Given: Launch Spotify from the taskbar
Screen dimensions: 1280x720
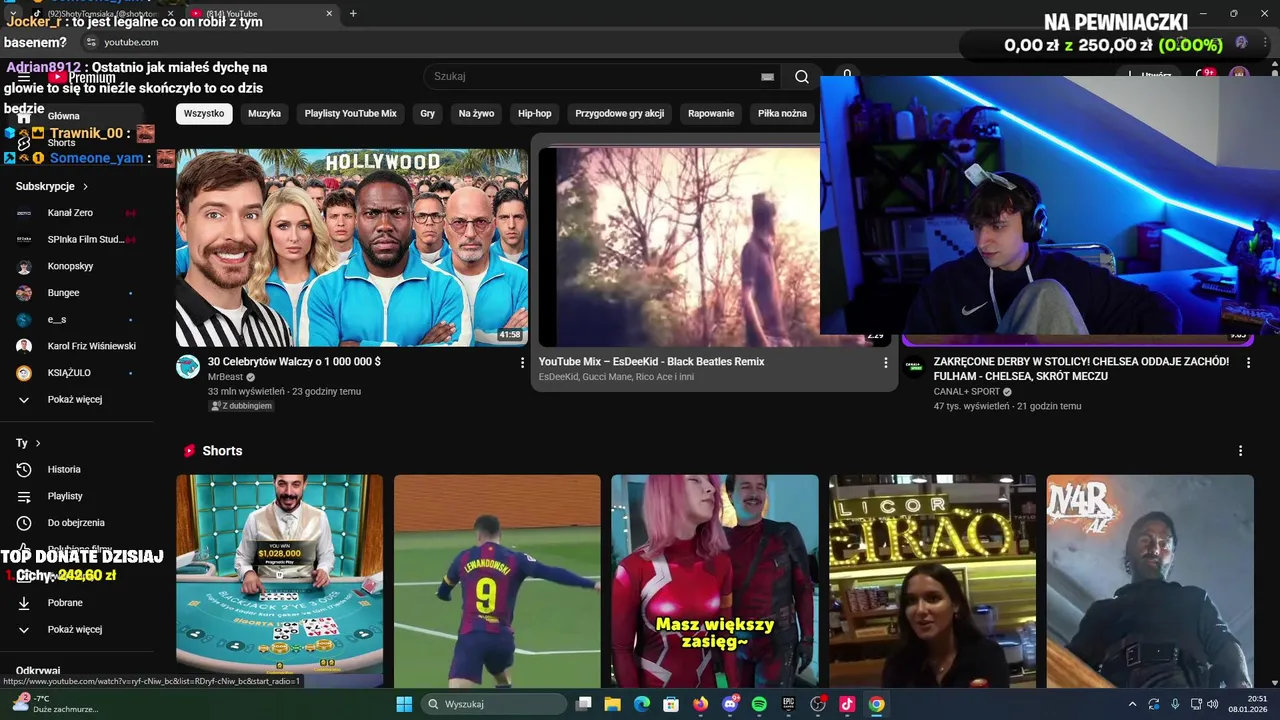Looking at the screenshot, I should pos(759,704).
